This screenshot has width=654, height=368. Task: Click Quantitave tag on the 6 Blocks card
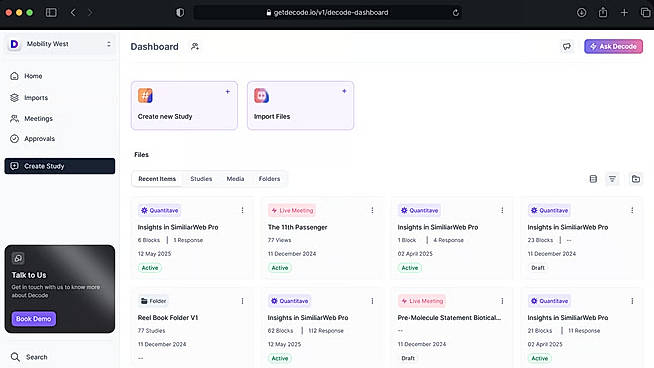(160, 210)
